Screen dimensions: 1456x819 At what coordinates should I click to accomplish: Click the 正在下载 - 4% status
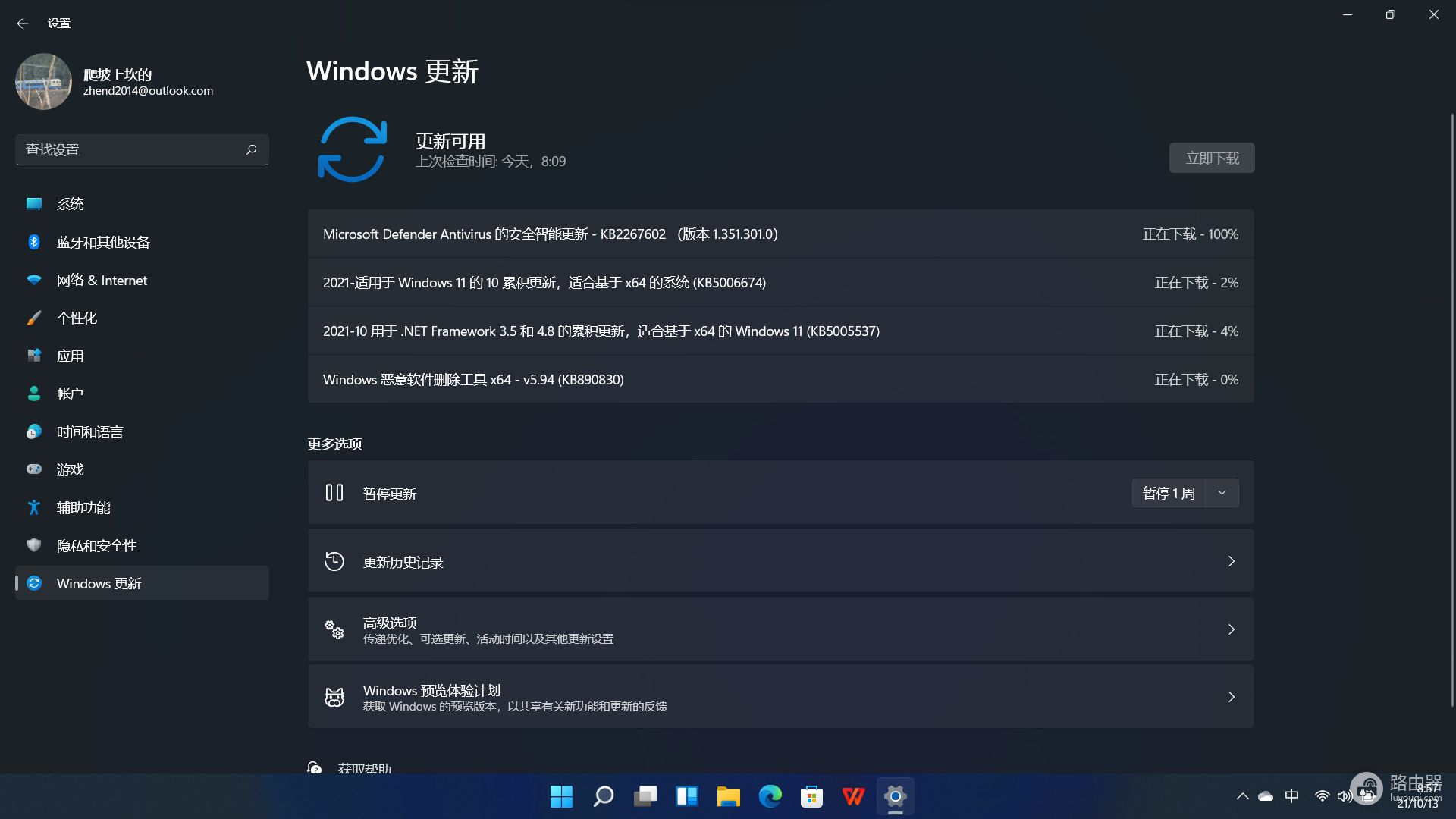pyautogui.click(x=1197, y=331)
